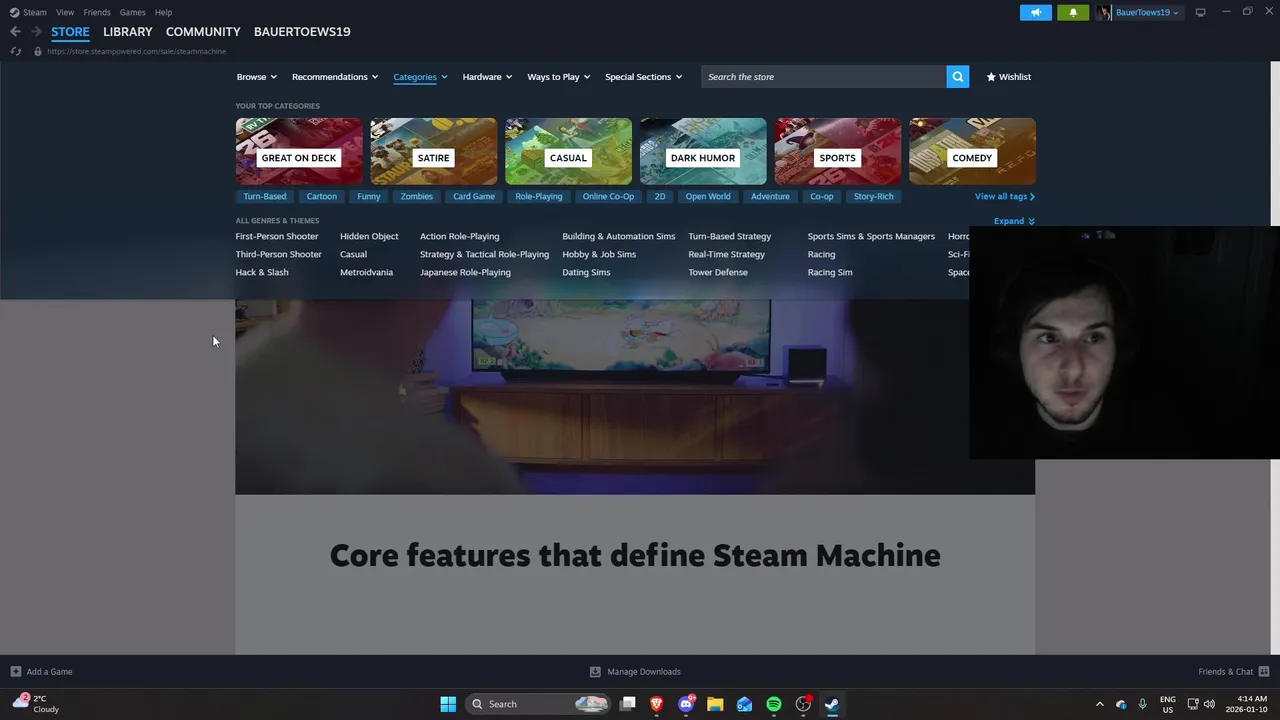Switch to the LIBRARY tab
1280x720 pixels.
coord(128,32)
